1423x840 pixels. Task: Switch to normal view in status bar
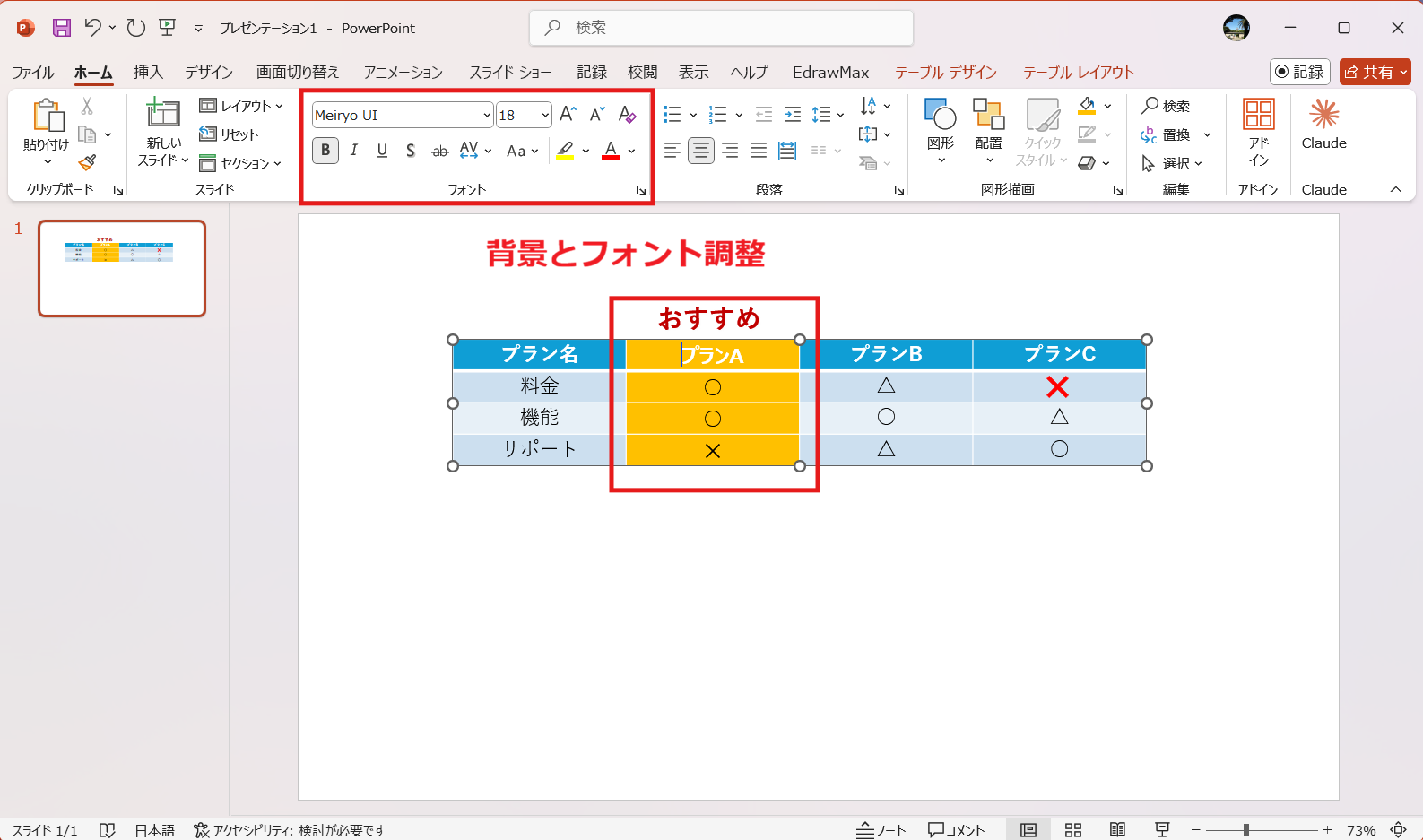pyautogui.click(x=1028, y=830)
